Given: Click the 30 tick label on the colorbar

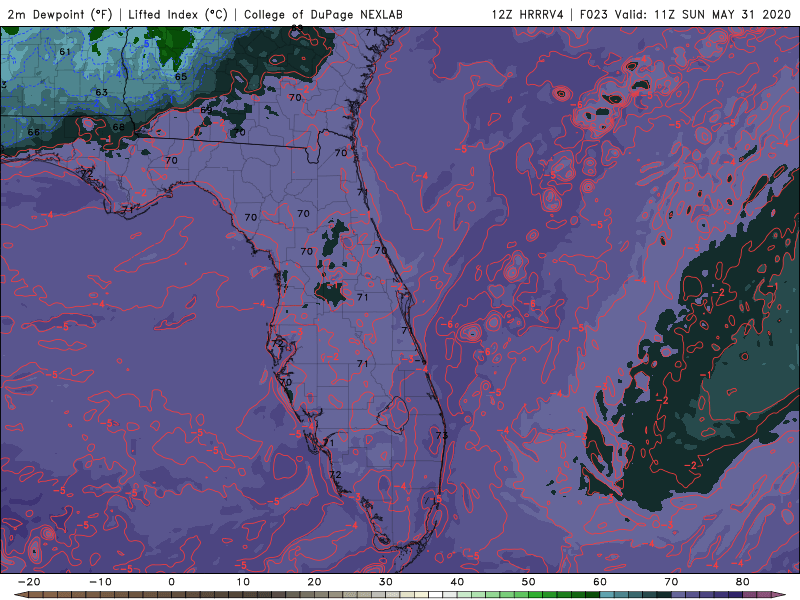Looking at the screenshot, I should click(x=386, y=582).
